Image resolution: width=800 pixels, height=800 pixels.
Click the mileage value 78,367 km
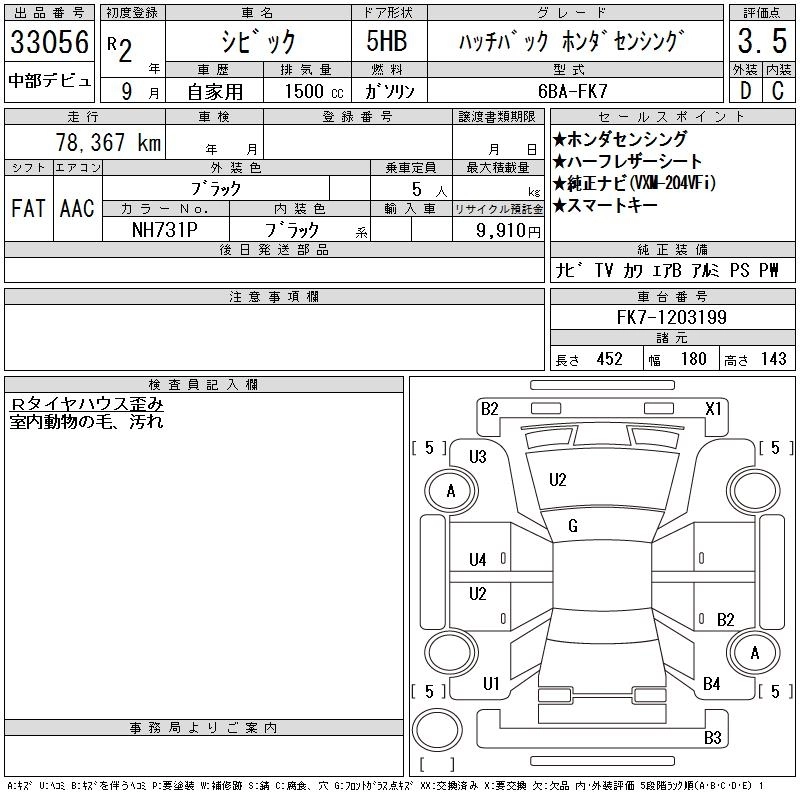tap(110, 143)
